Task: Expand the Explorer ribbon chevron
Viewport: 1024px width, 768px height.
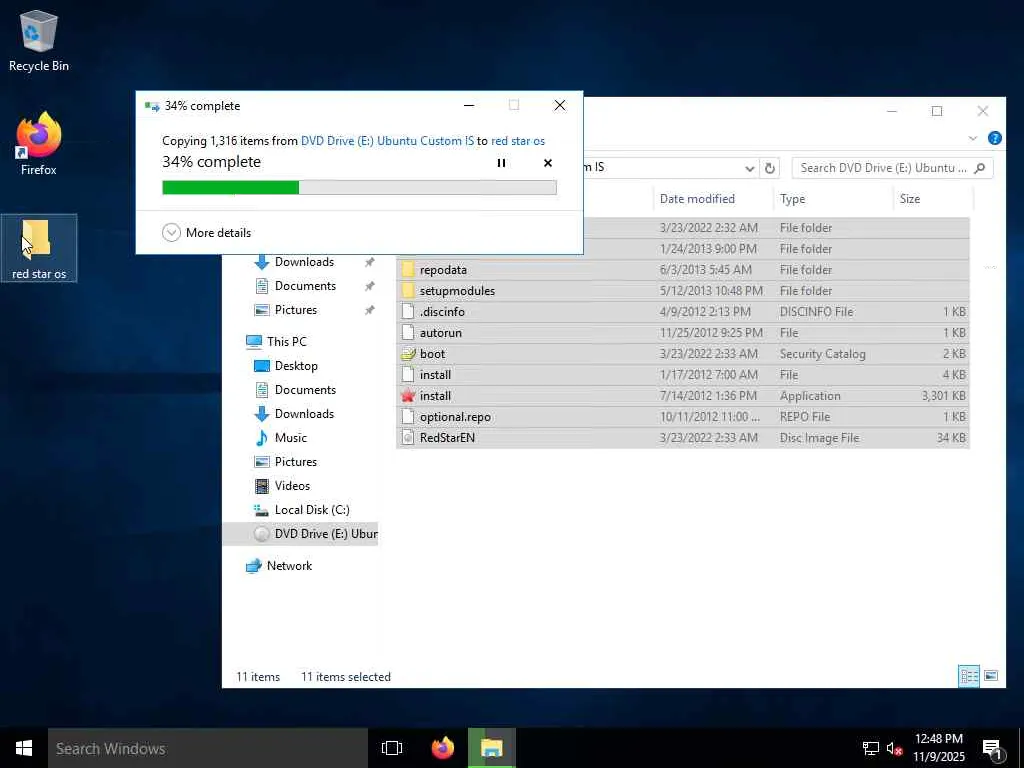Action: tap(972, 138)
